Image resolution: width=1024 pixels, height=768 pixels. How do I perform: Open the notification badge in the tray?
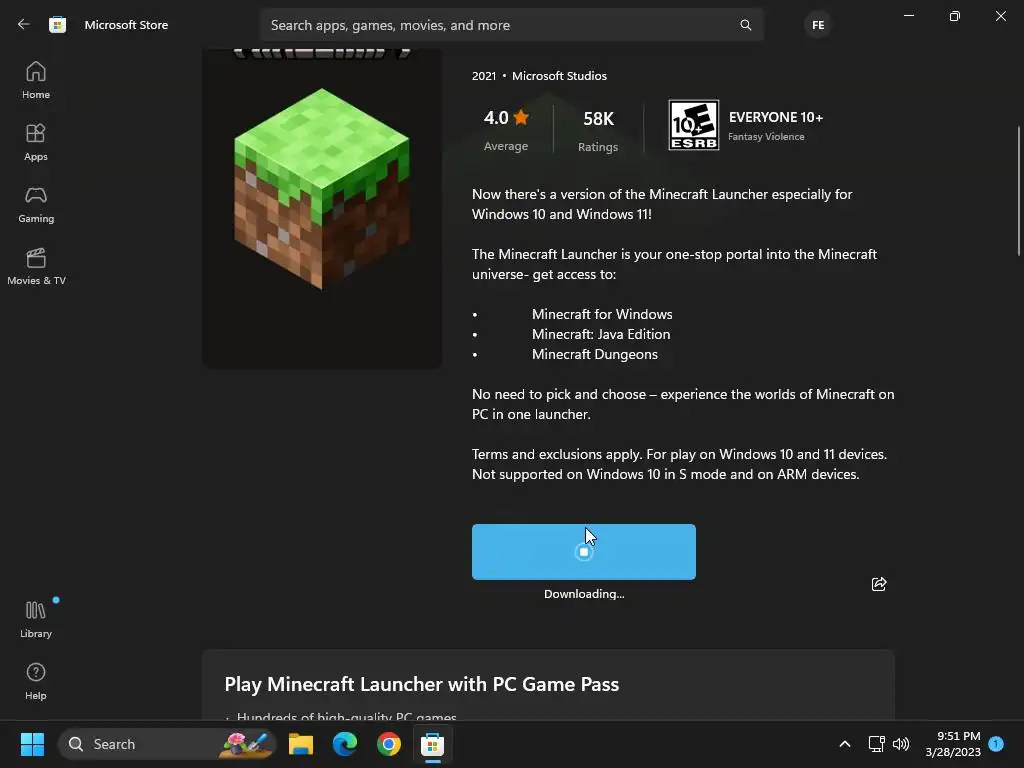tap(996, 743)
